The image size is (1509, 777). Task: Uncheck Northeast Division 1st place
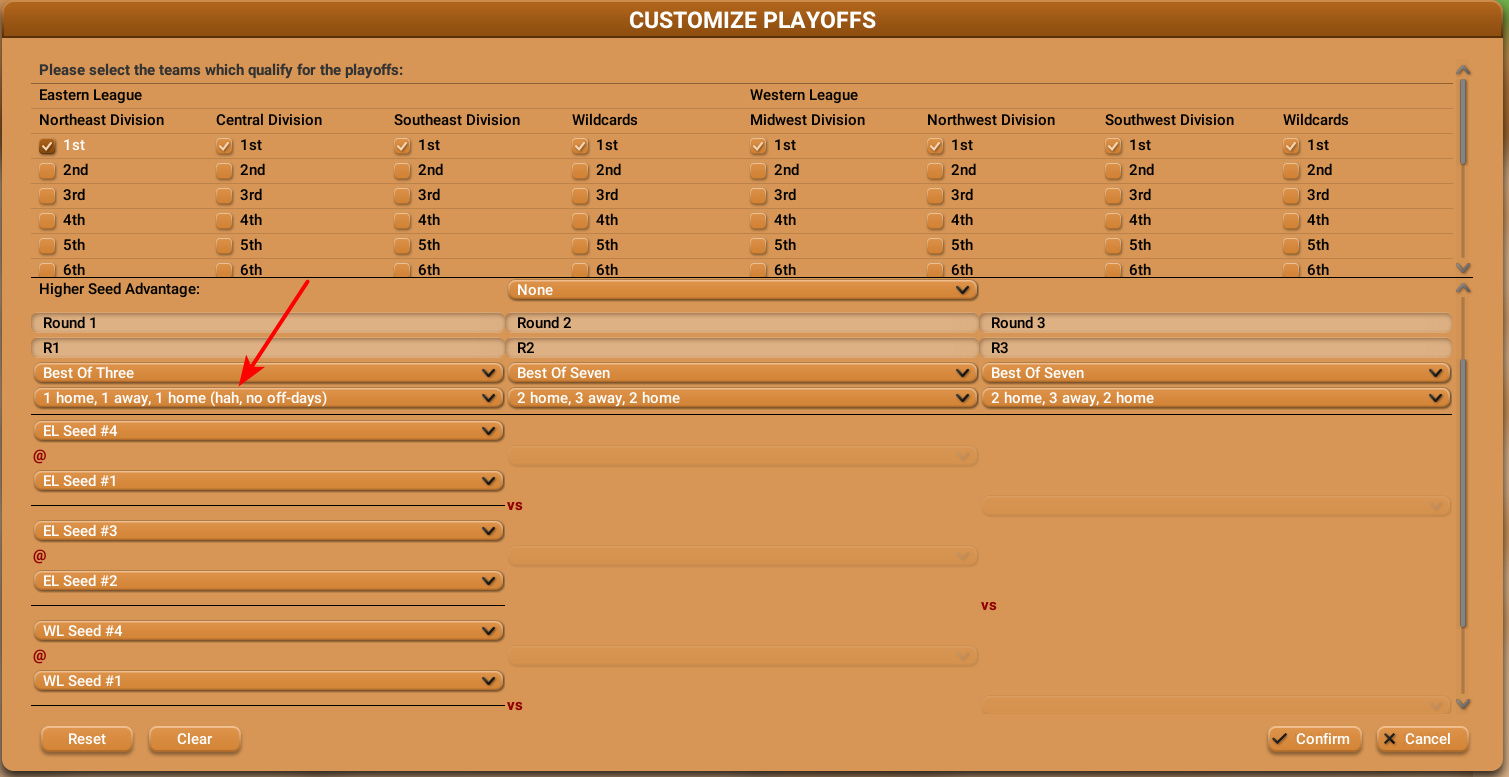tap(47, 146)
